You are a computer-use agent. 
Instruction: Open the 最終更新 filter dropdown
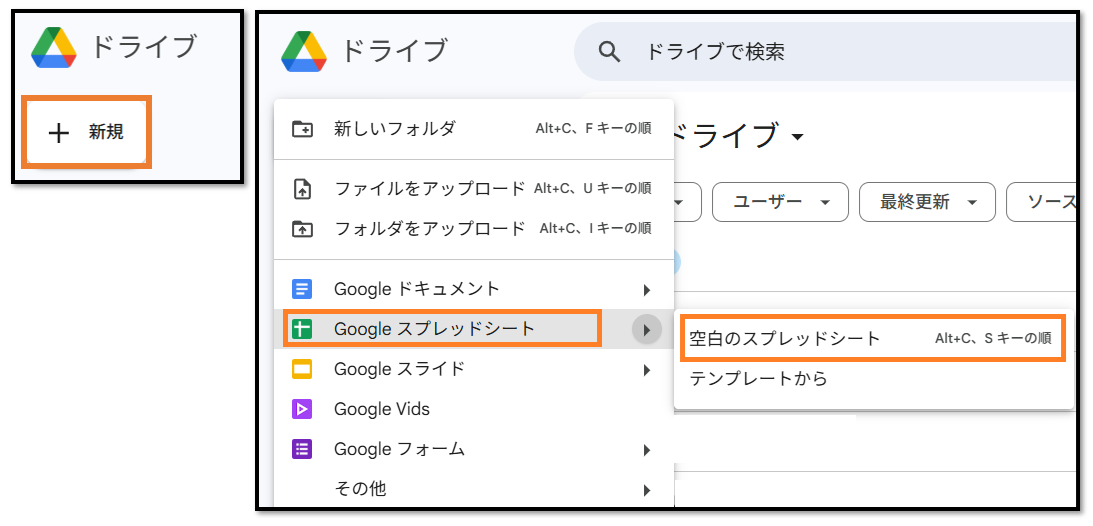pyautogui.click(x=926, y=202)
